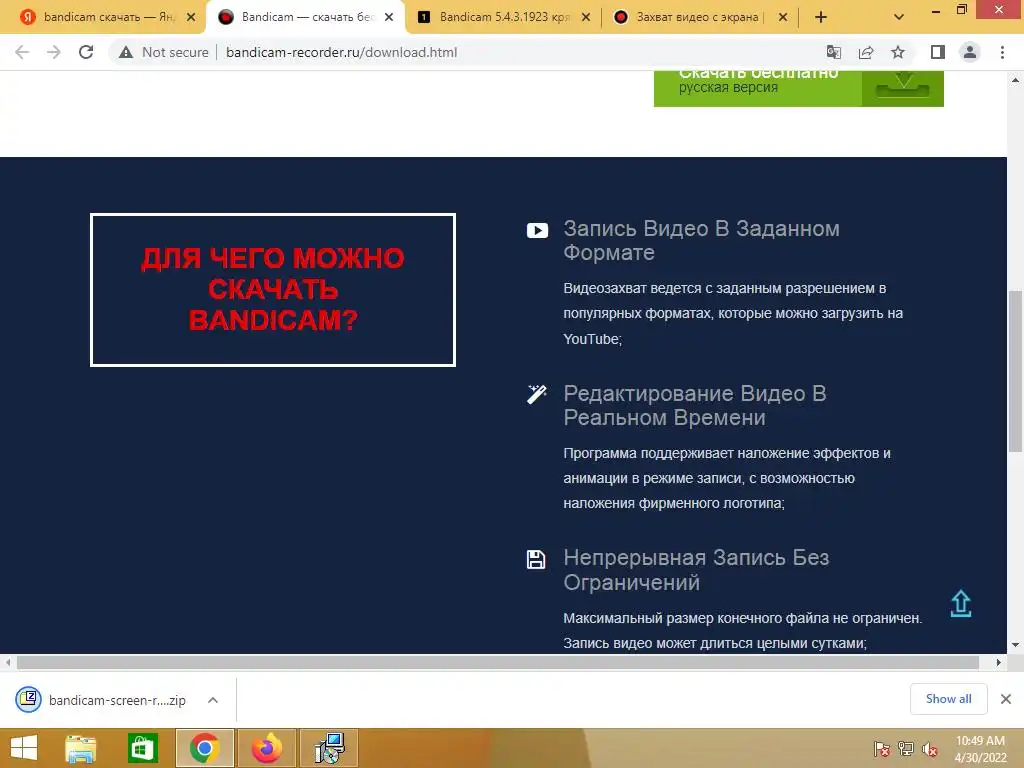Viewport: 1024px width, 768px height.
Task: Click the horizontal scrollbar right arrow
Action: click(x=999, y=662)
